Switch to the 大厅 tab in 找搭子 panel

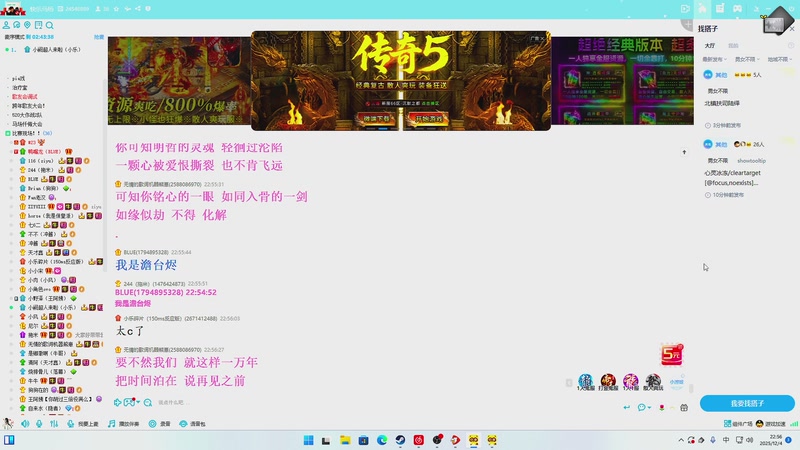(x=710, y=45)
